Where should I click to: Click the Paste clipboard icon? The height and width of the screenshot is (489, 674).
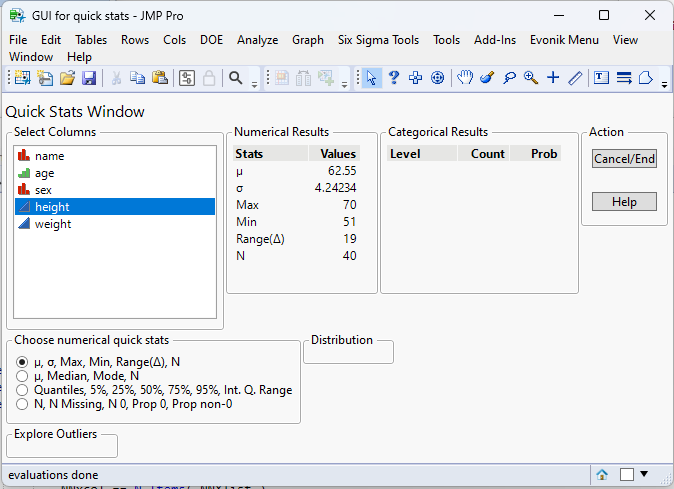click(160, 78)
